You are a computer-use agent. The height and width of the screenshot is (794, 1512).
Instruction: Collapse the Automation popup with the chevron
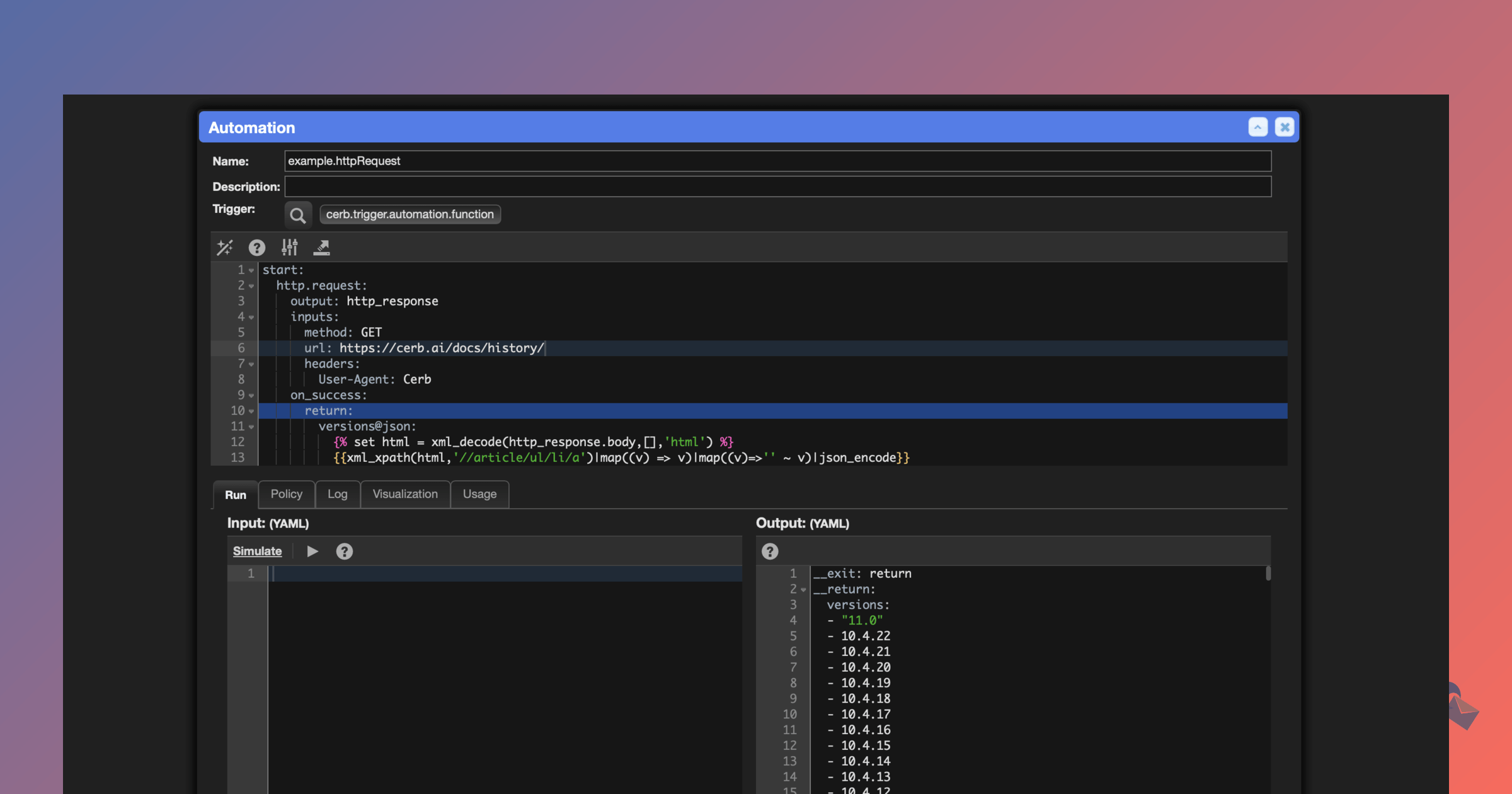click(x=1257, y=127)
